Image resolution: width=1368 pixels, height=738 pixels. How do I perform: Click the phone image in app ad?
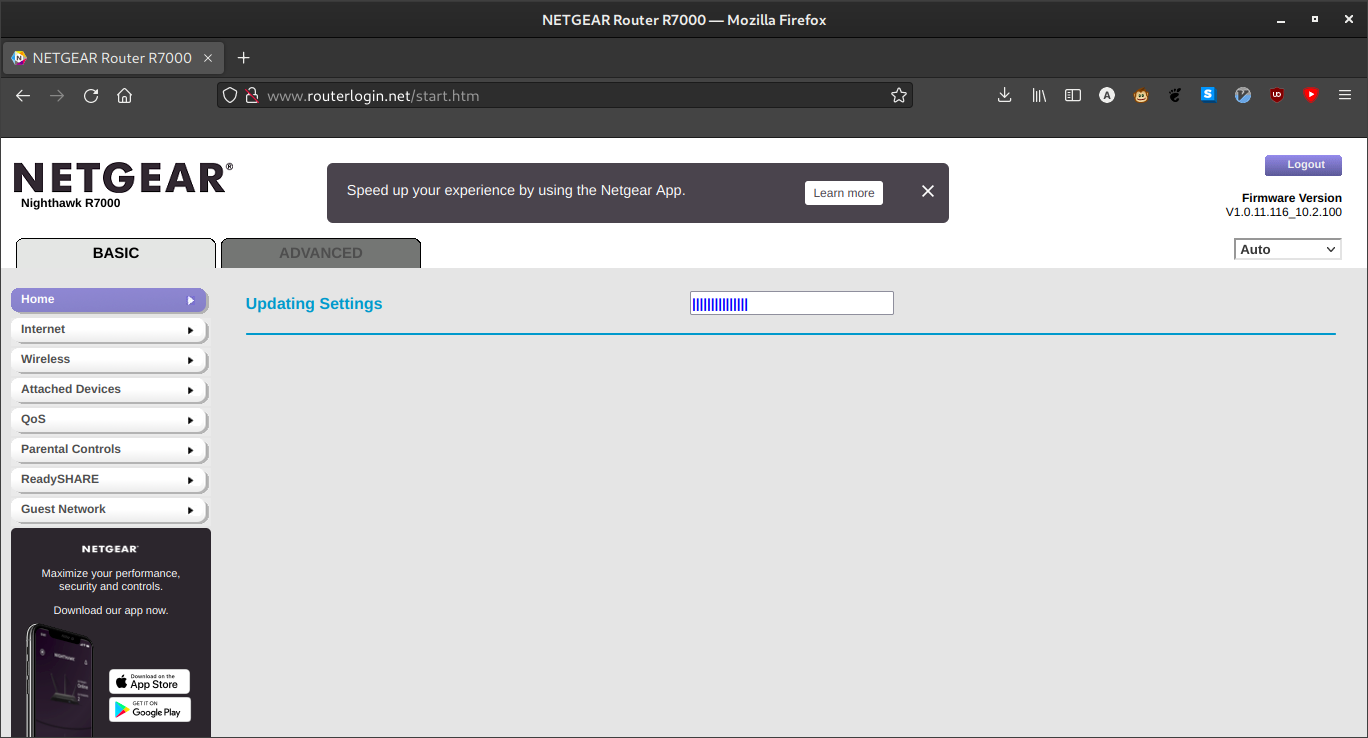click(59, 681)
